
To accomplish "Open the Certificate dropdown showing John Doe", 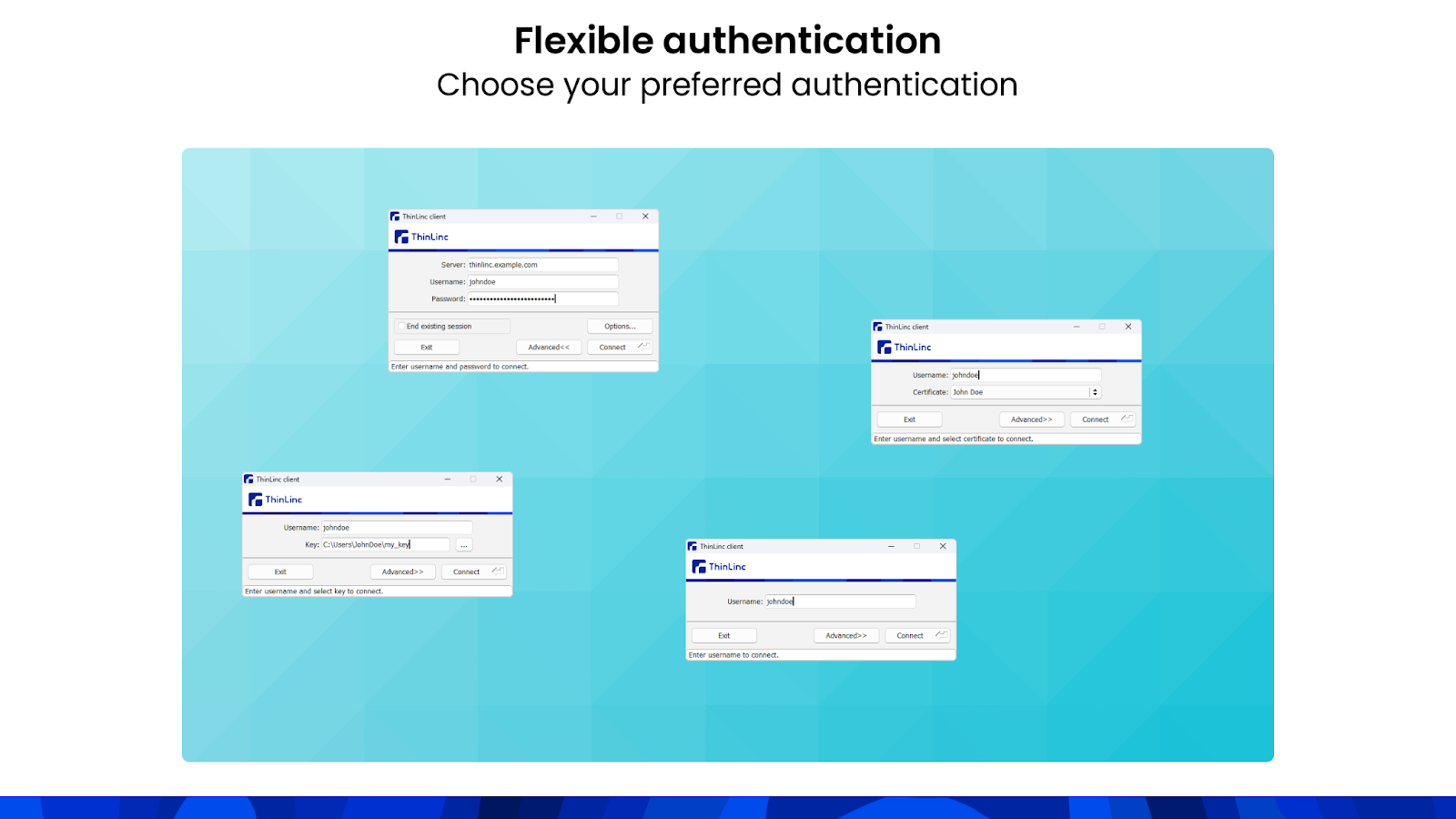I will pos(1095,392).
